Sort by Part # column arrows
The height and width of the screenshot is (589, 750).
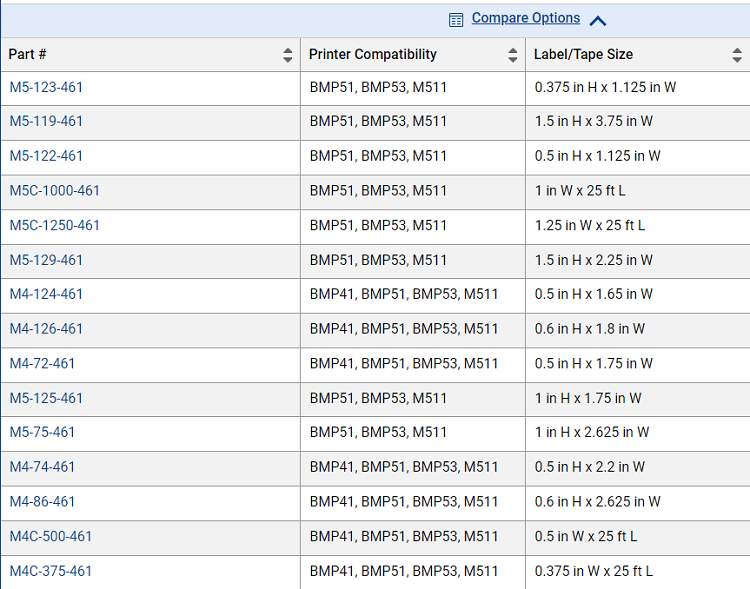(287, 55)
